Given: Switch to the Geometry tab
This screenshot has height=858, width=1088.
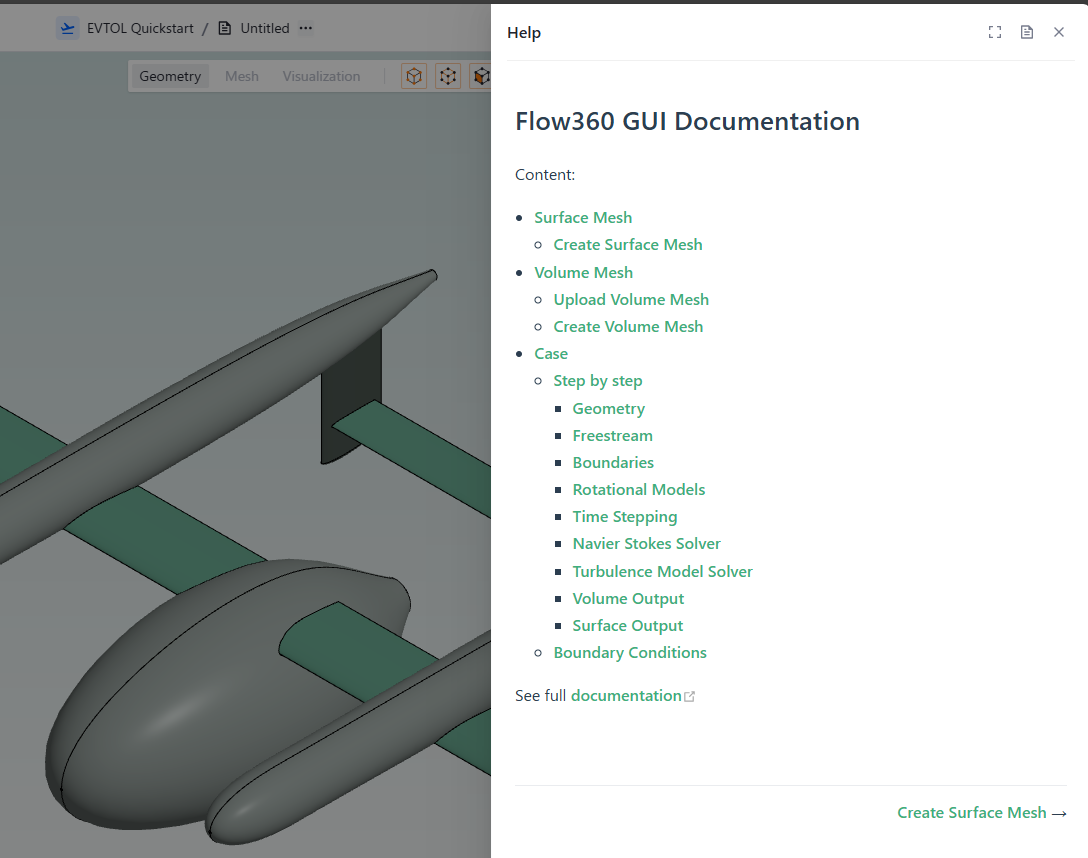Looking at the screenshot, I should (170, 76).
